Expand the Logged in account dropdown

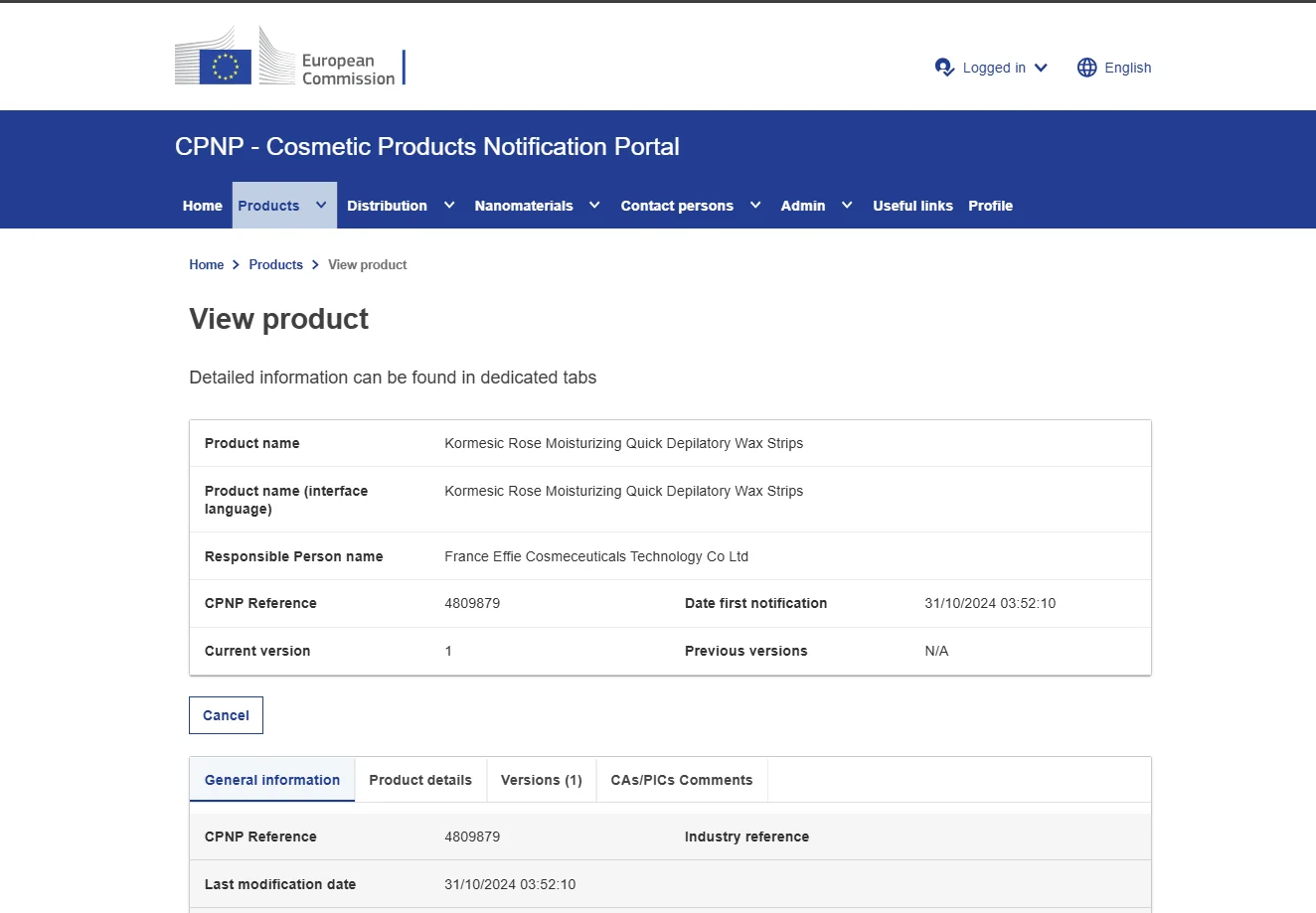click(x=1041, y=68)
